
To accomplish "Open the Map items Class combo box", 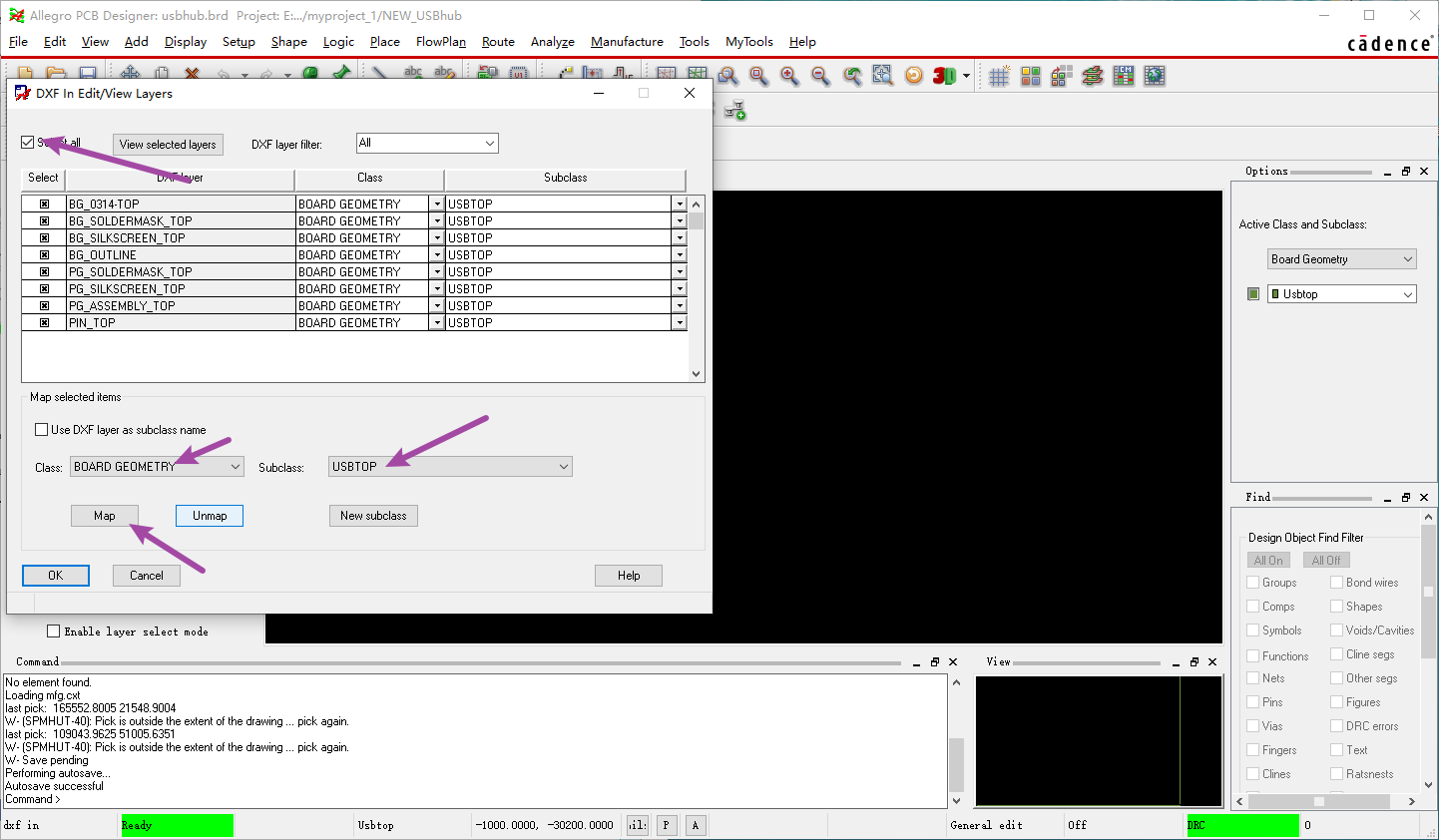I will point(157,467).
